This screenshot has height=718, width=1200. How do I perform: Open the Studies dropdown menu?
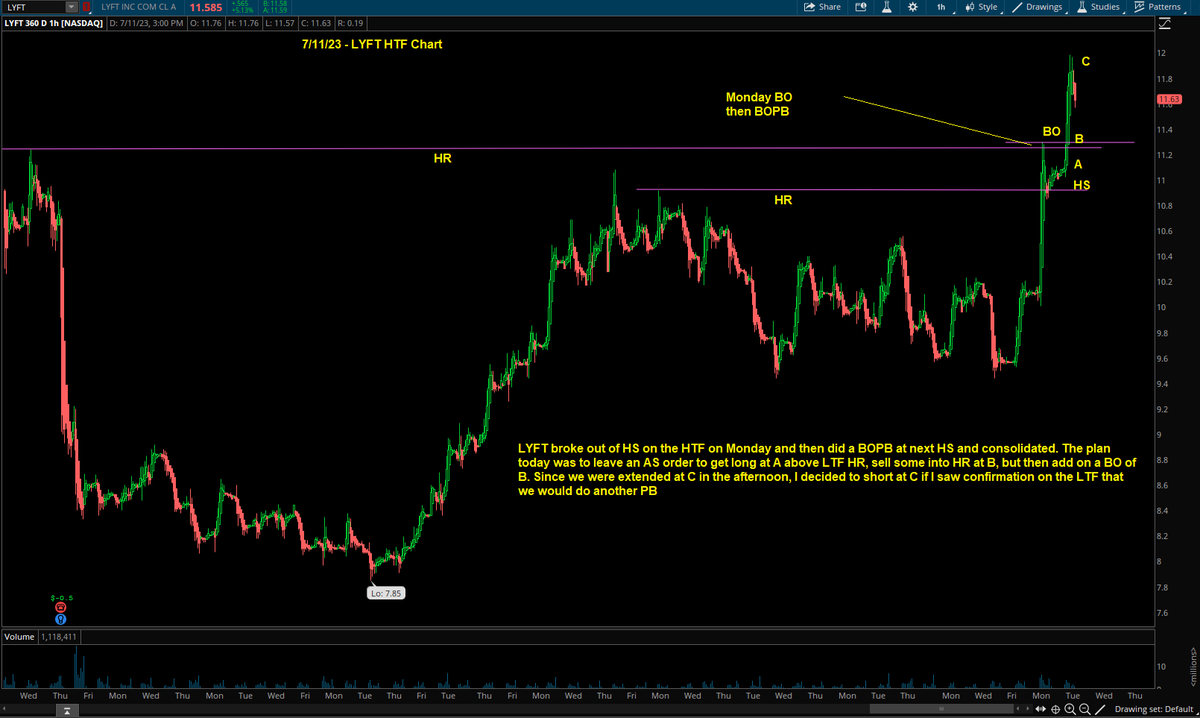tap(1098, 7)
